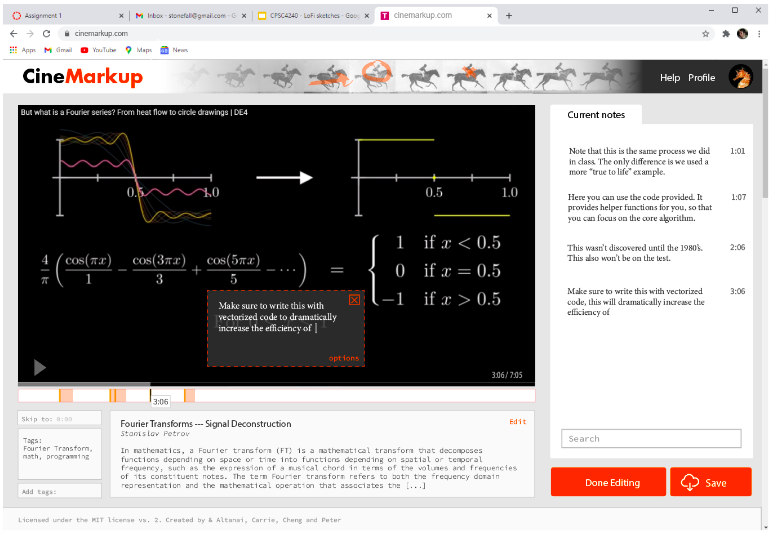Open the News bookmark
The height and width of the screenshot is (533, 770).
tap(174, 50)
